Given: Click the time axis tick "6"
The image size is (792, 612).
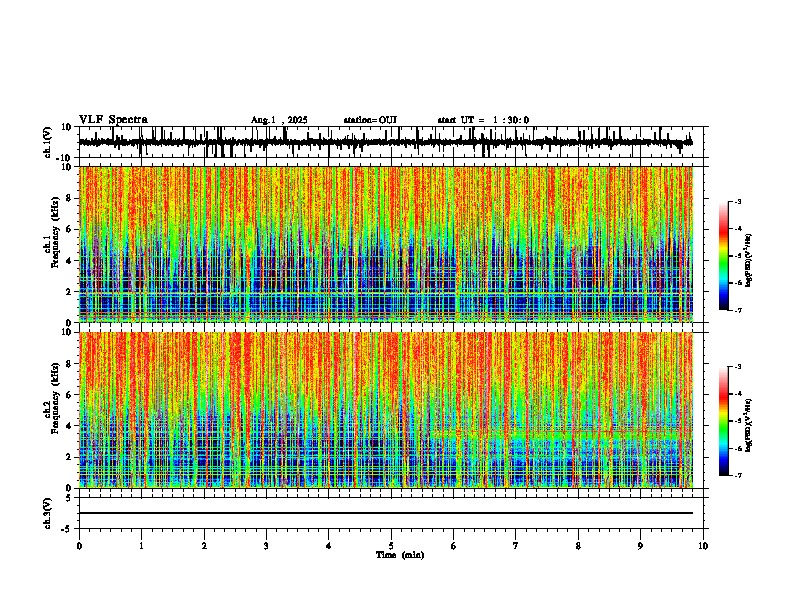Looking at the screenshot, I should 454,546.
